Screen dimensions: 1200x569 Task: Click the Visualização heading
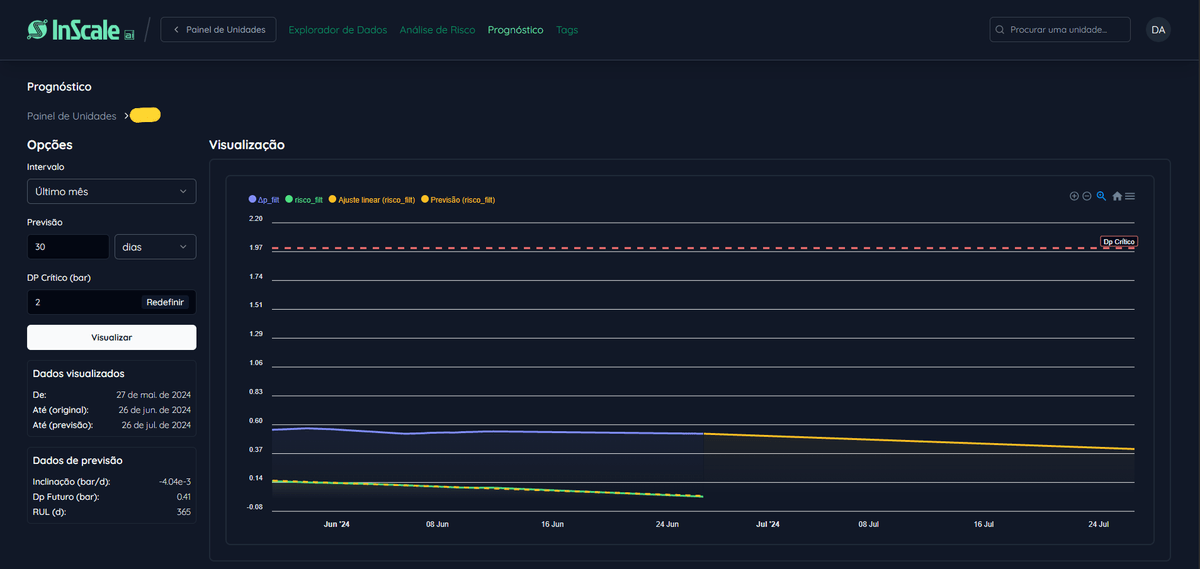(x=247, y=145)
